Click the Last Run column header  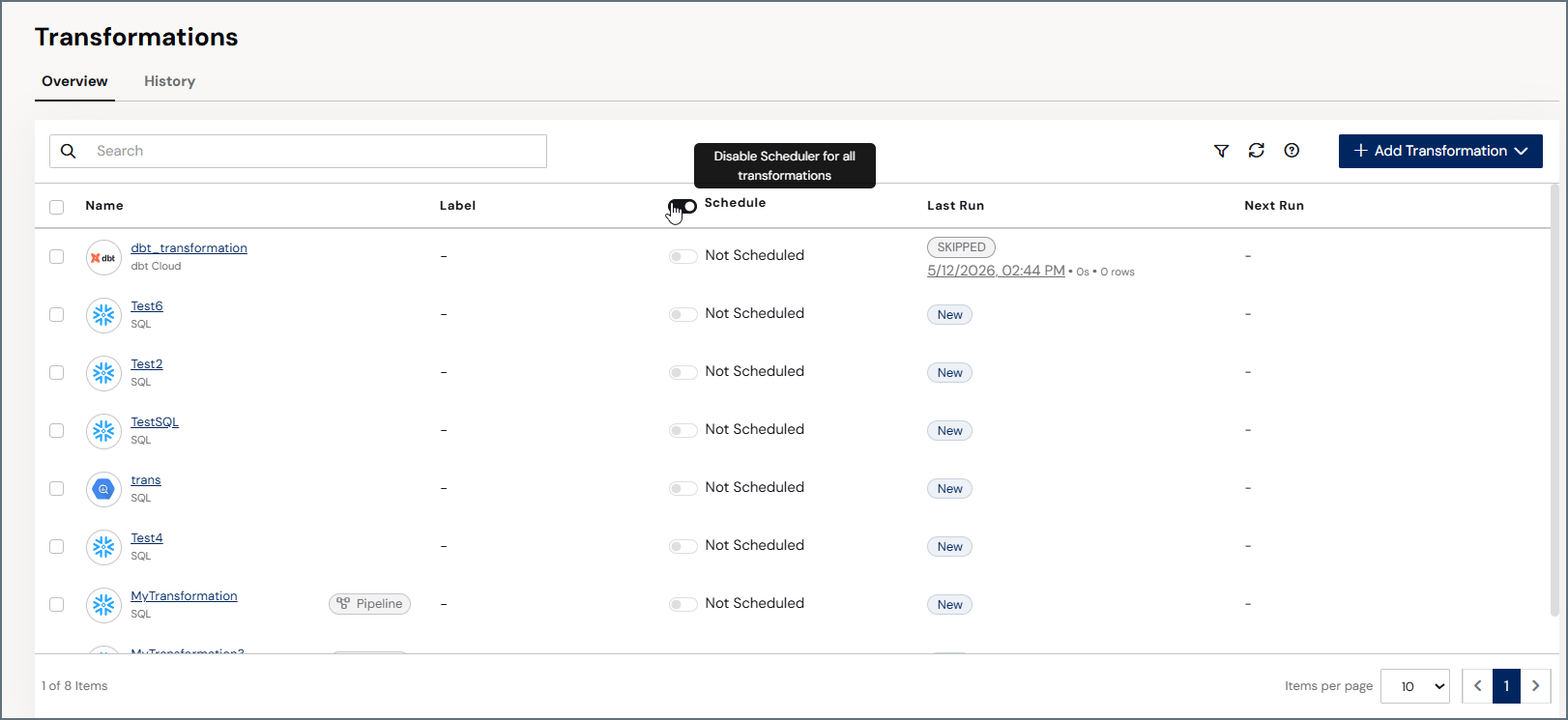pos(955,206)
